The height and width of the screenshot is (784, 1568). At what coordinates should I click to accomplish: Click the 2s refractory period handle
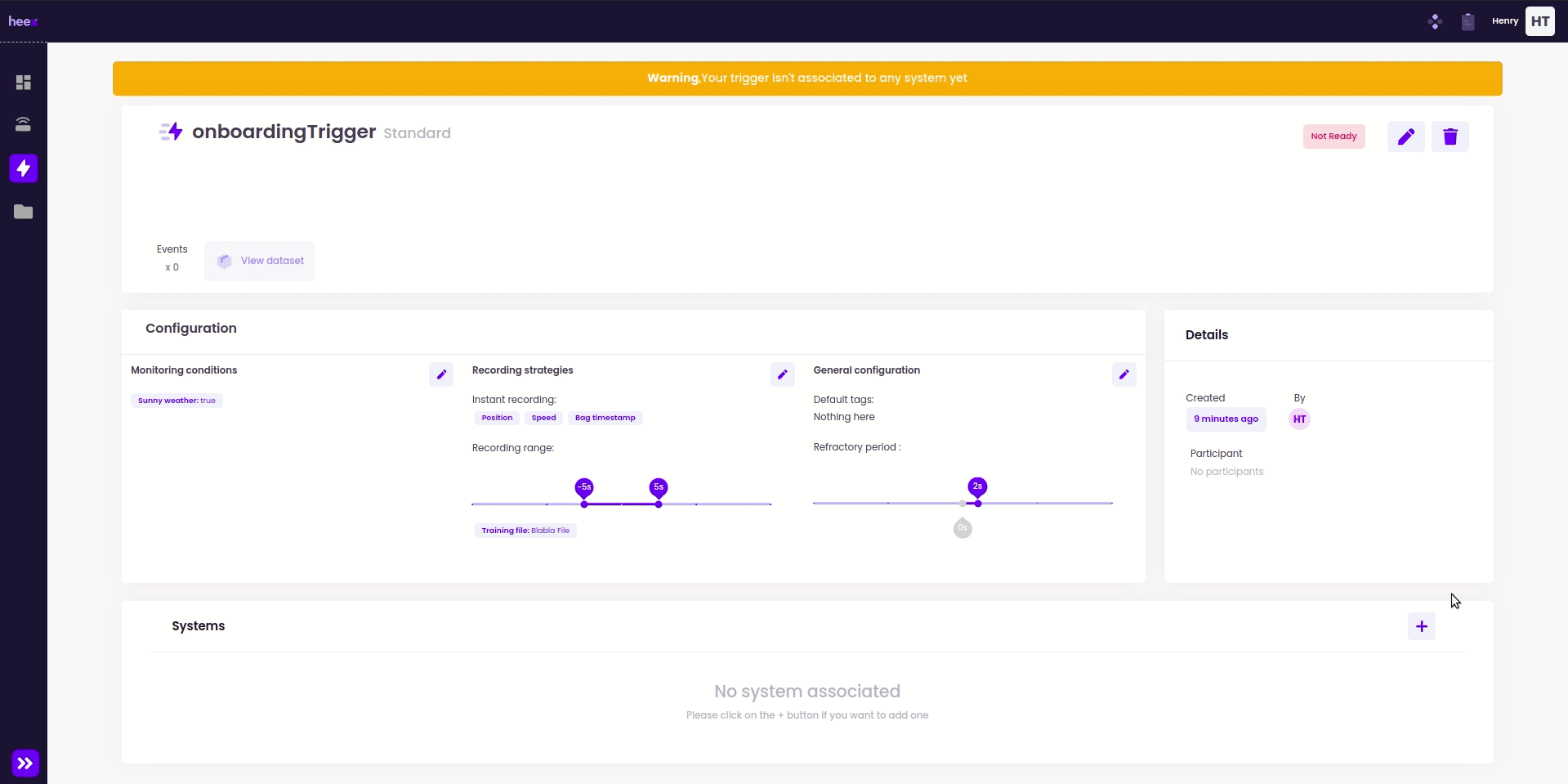pos(977,489)
